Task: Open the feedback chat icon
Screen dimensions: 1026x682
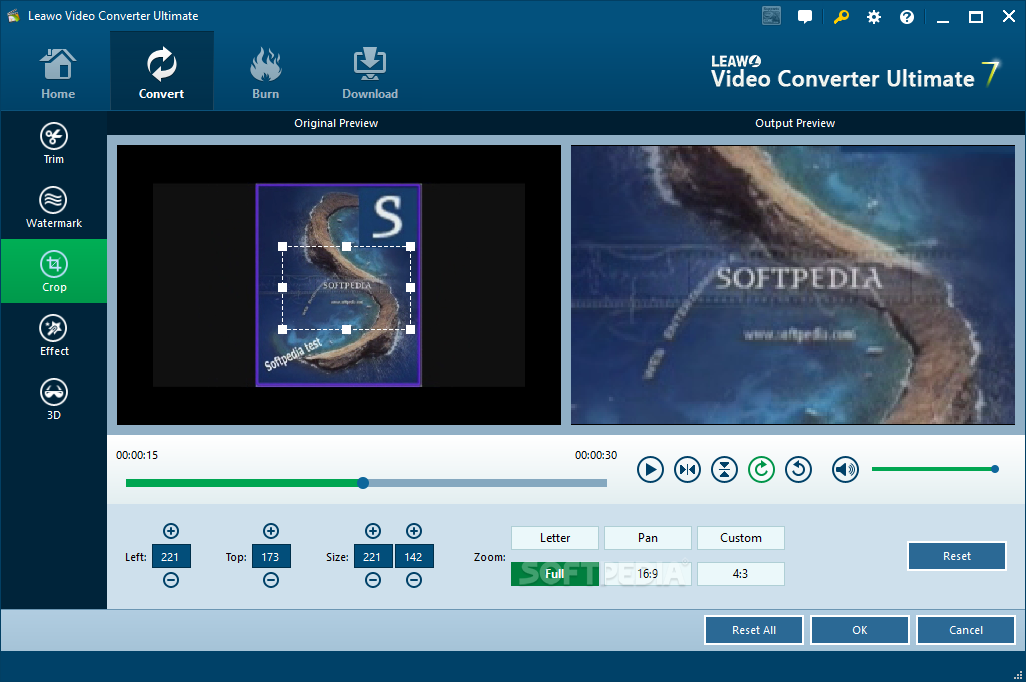Action: (805, 17)
